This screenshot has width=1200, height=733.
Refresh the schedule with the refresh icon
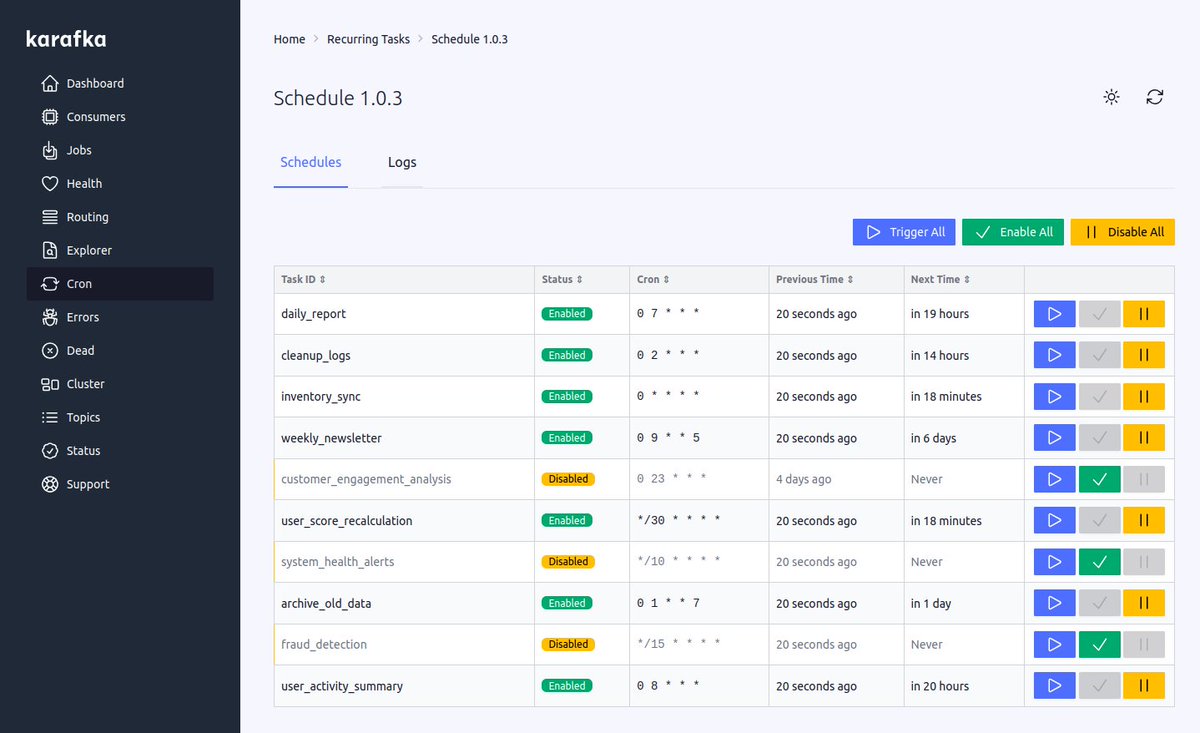[x=1155, y=97]
